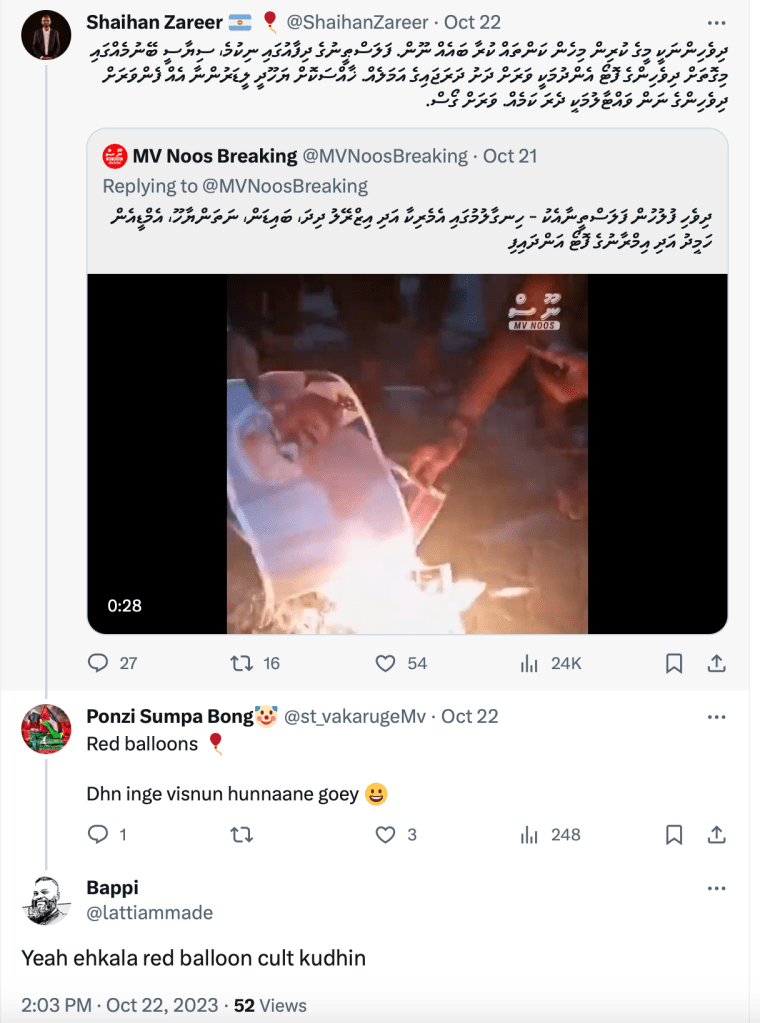Image resolution: width=760 pixels, height=1023 pixels.
Task: Open more options for Shaihan Zareer's tweet
Action: [x=716, y=21]
